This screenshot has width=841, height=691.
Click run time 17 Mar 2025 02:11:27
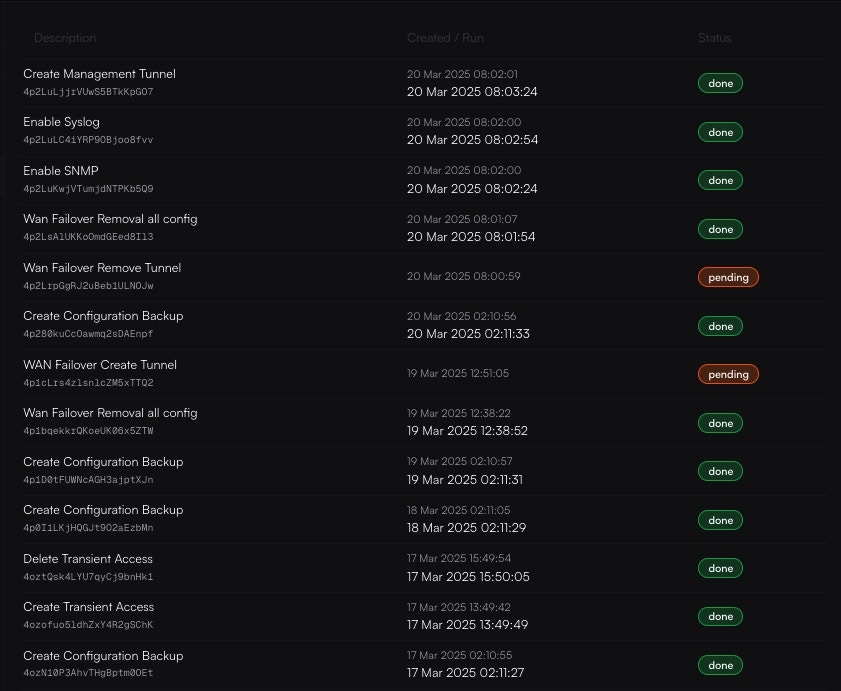point(465,673)
